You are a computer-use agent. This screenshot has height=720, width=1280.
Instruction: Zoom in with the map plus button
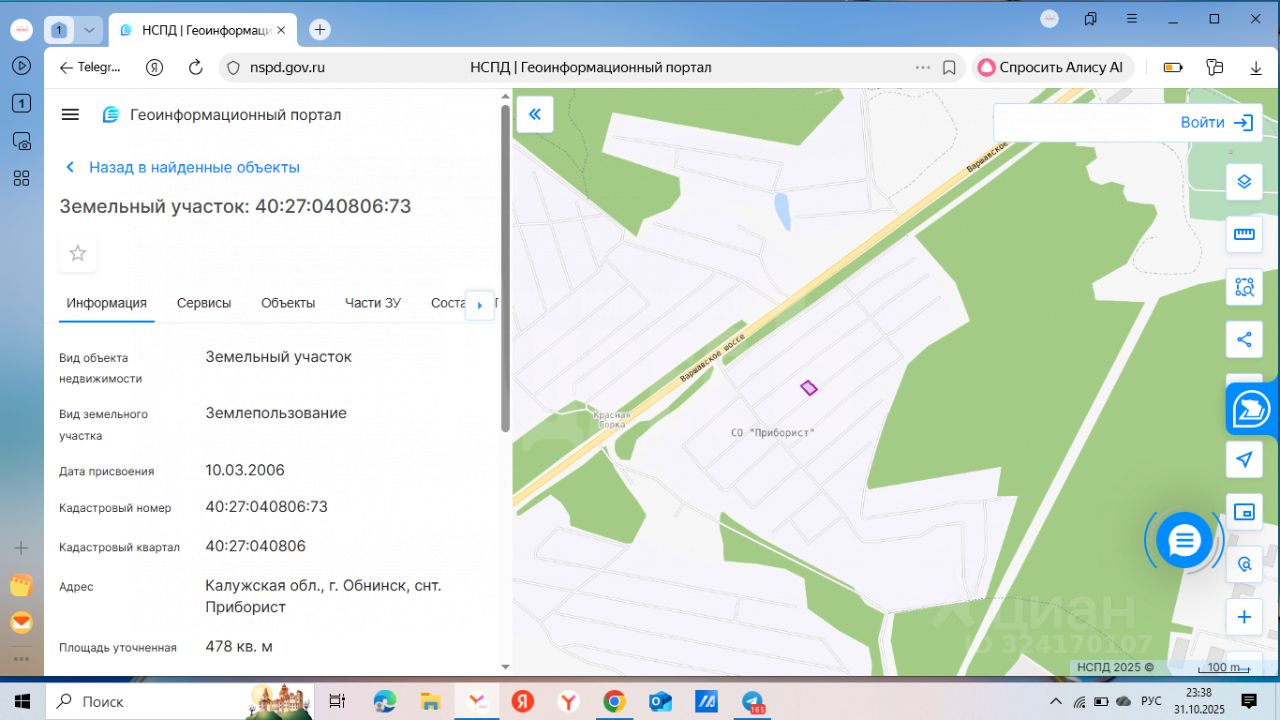pos(1244,617)
